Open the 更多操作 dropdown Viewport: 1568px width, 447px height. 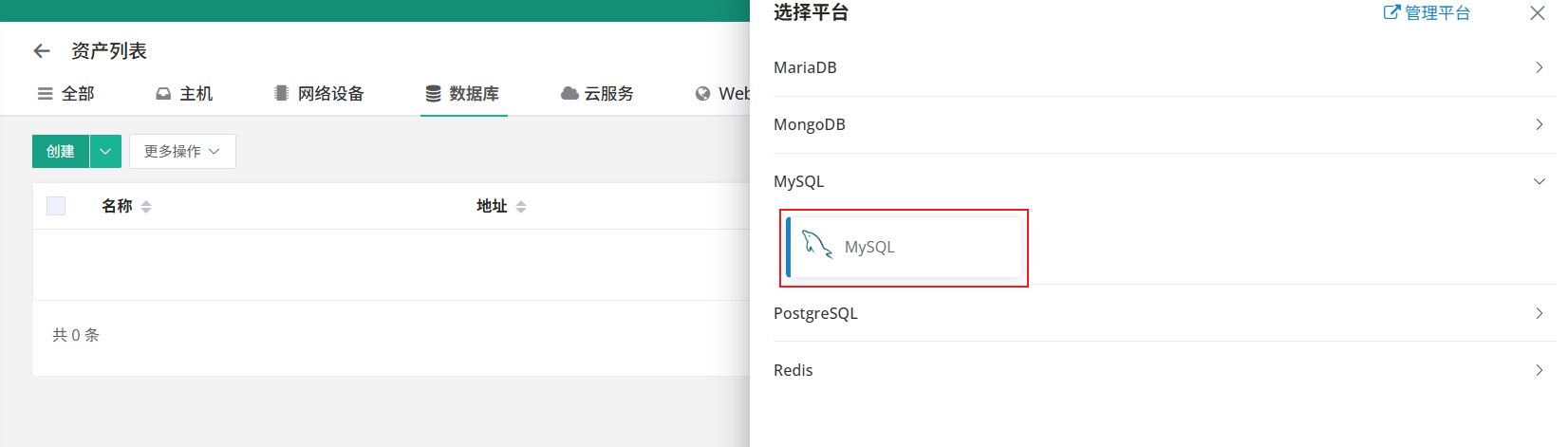(x=182, y=152)
